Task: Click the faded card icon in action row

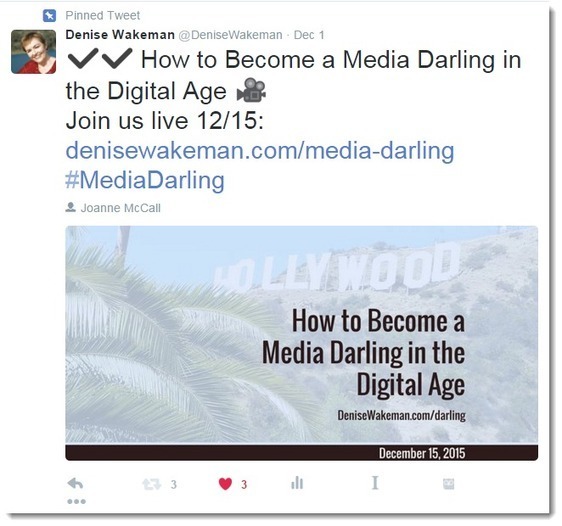Action: click(x=449, y=484)
